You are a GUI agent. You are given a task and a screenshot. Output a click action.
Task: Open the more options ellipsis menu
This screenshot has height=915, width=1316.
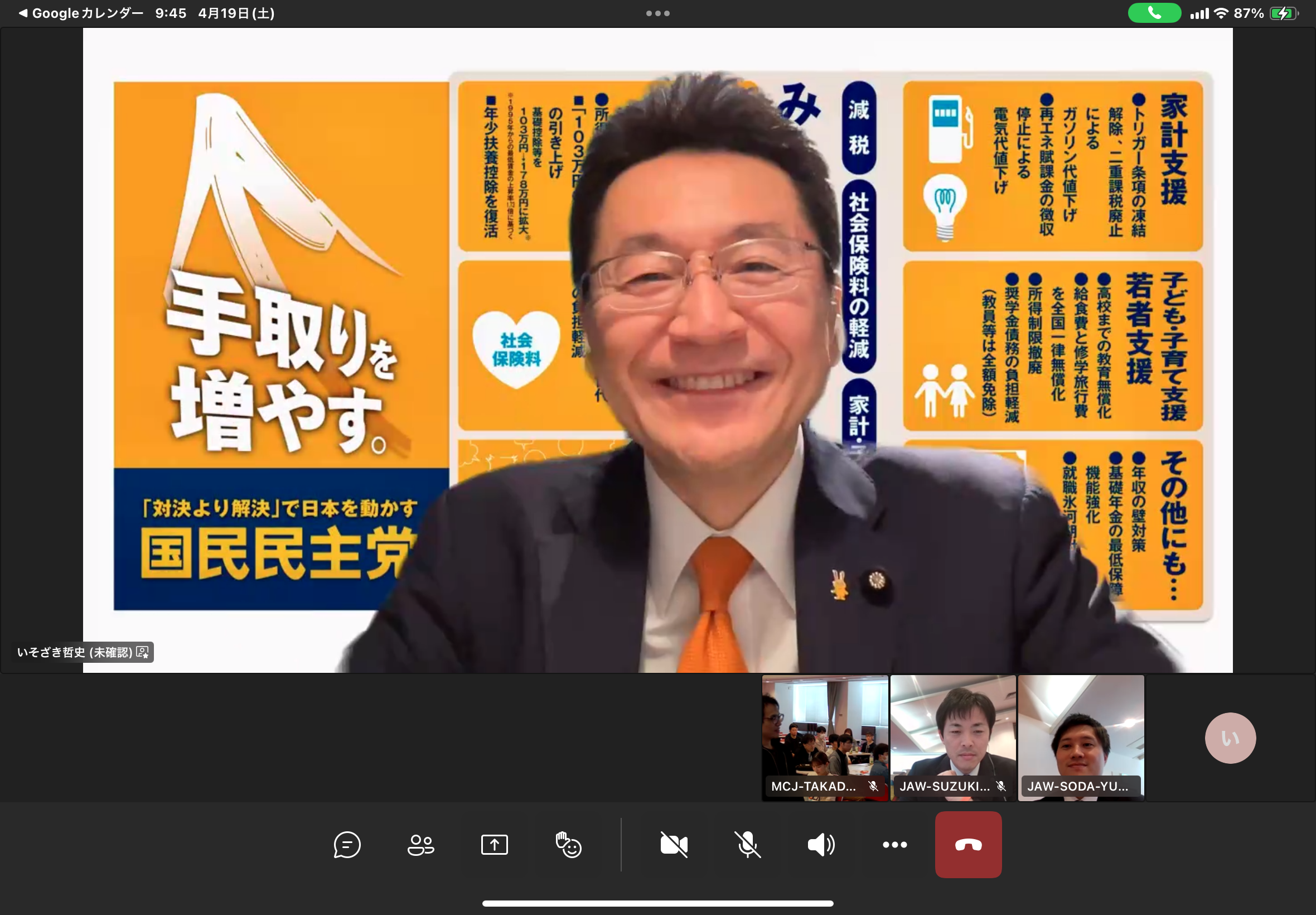coord(894,845)
